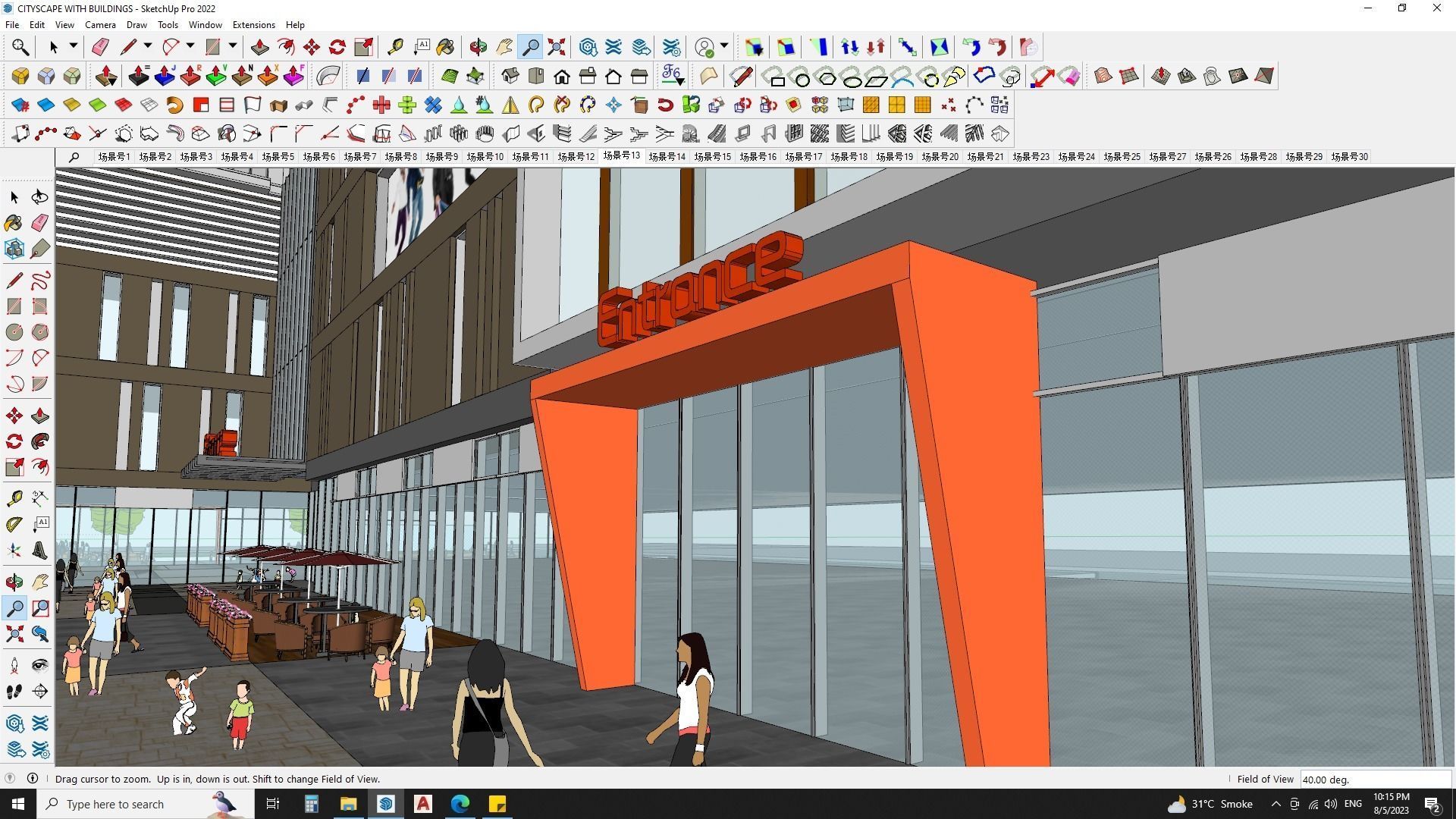Switch to scene tab 场景号5
Image resolution: width=1456 pixels, height=819 pixels.
point(278,157)
